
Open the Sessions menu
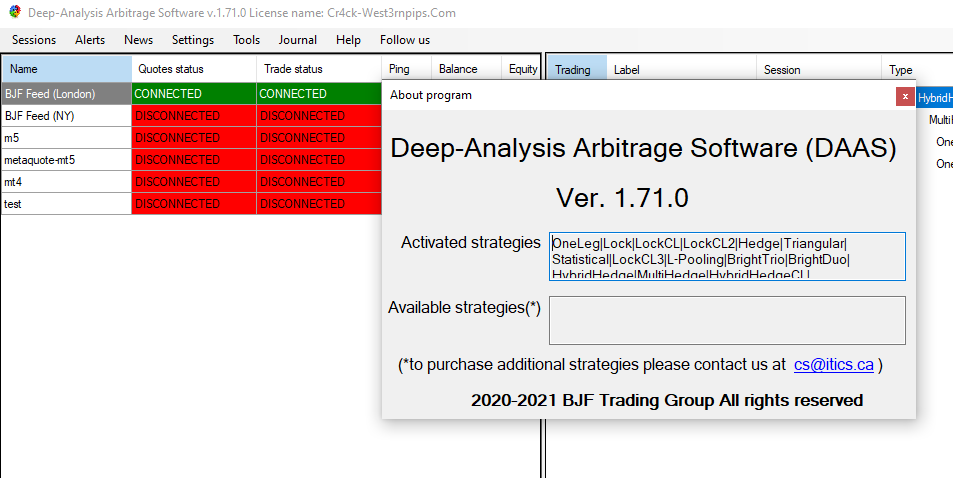34,40
